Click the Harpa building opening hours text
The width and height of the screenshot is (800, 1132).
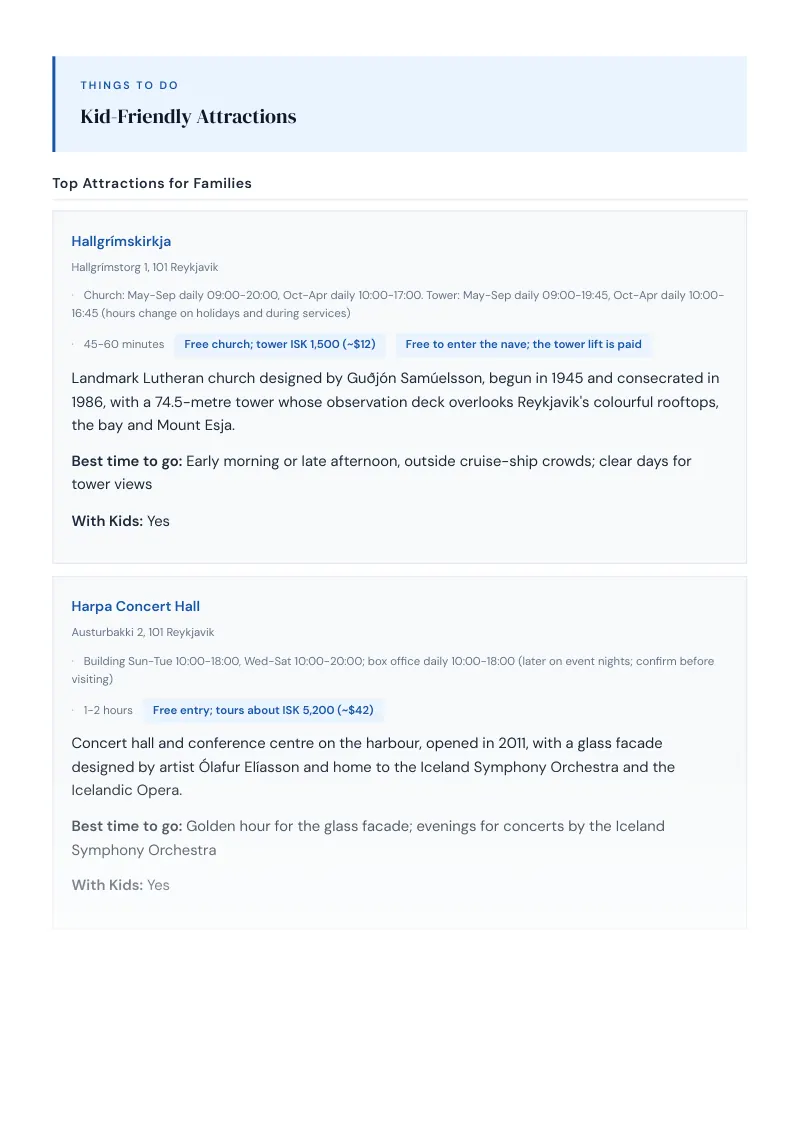tap(394, 670)
